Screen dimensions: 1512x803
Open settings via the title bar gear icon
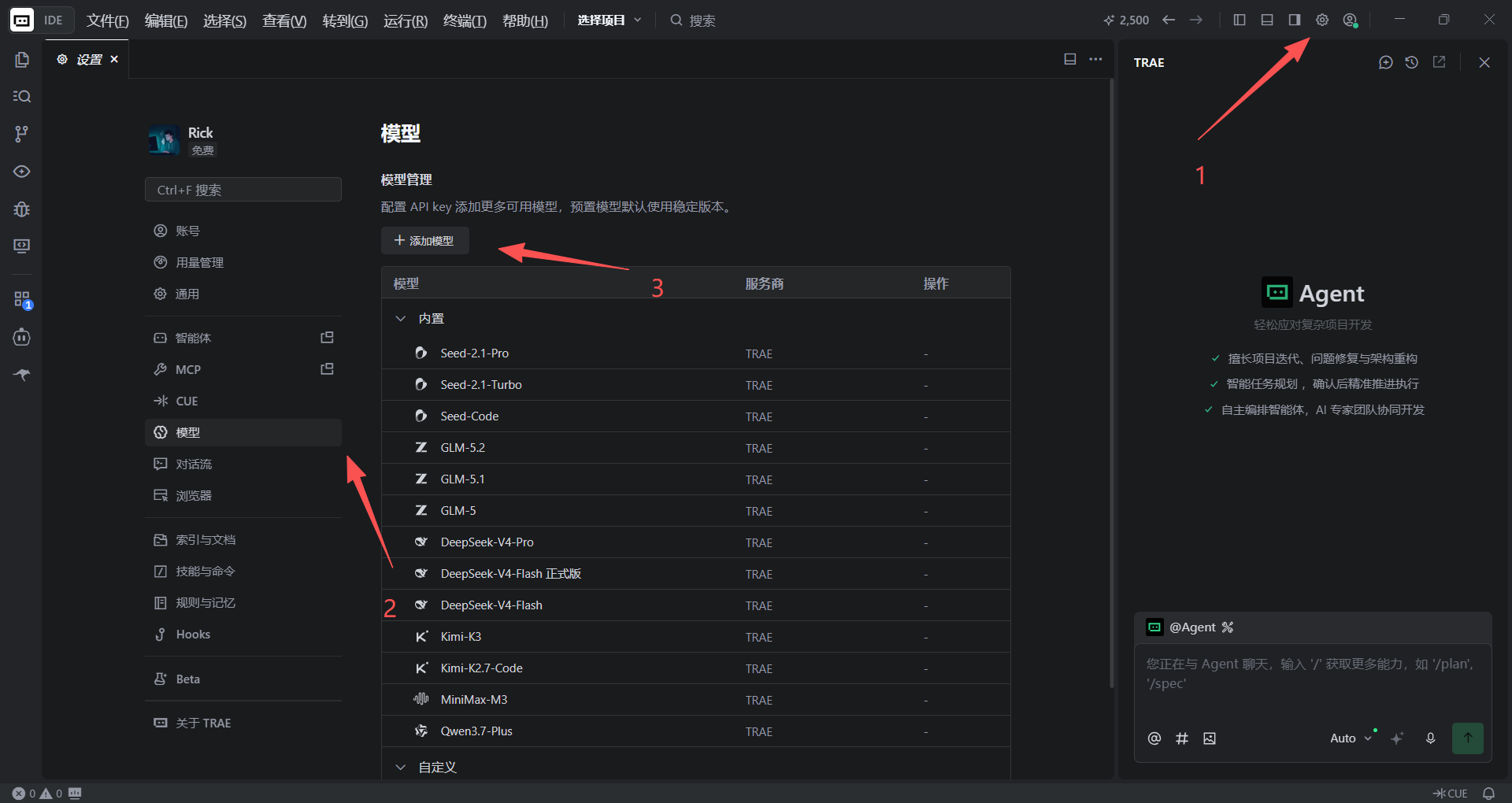(1322, 20)
